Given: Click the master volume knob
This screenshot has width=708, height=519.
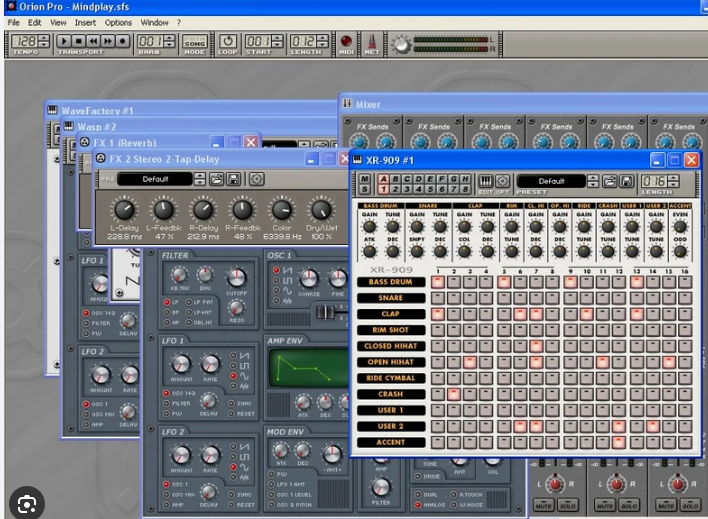Looking at the screenshot, I should coord(401,45).
